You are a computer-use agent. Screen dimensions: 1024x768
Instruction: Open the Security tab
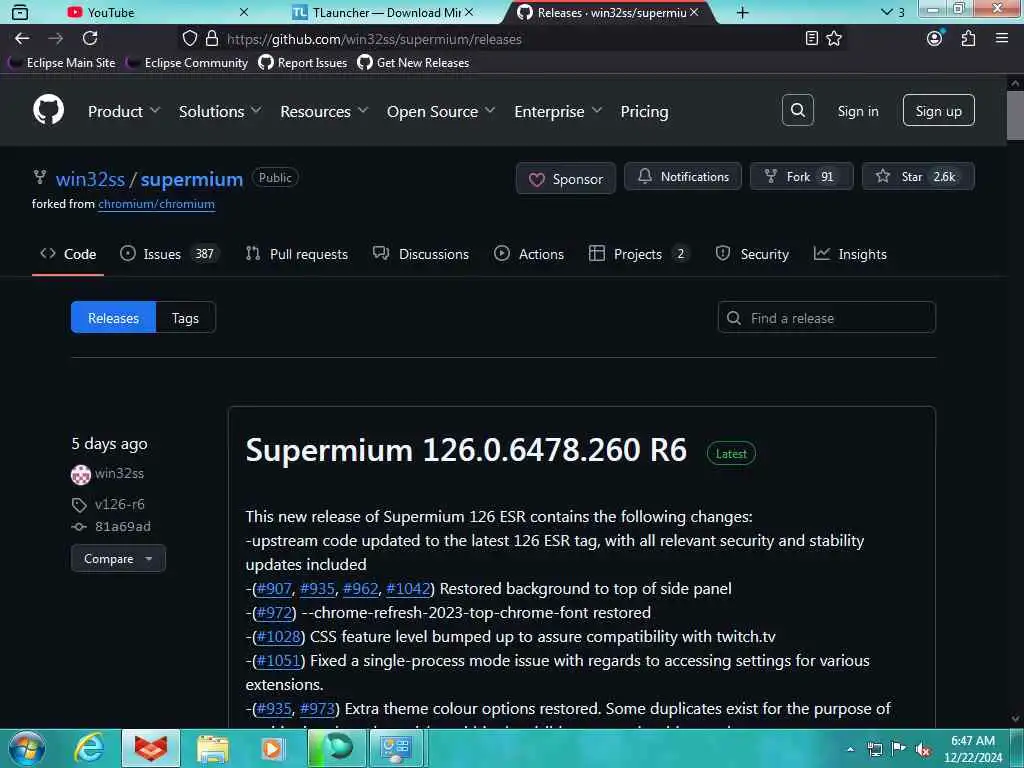point(752,254)
